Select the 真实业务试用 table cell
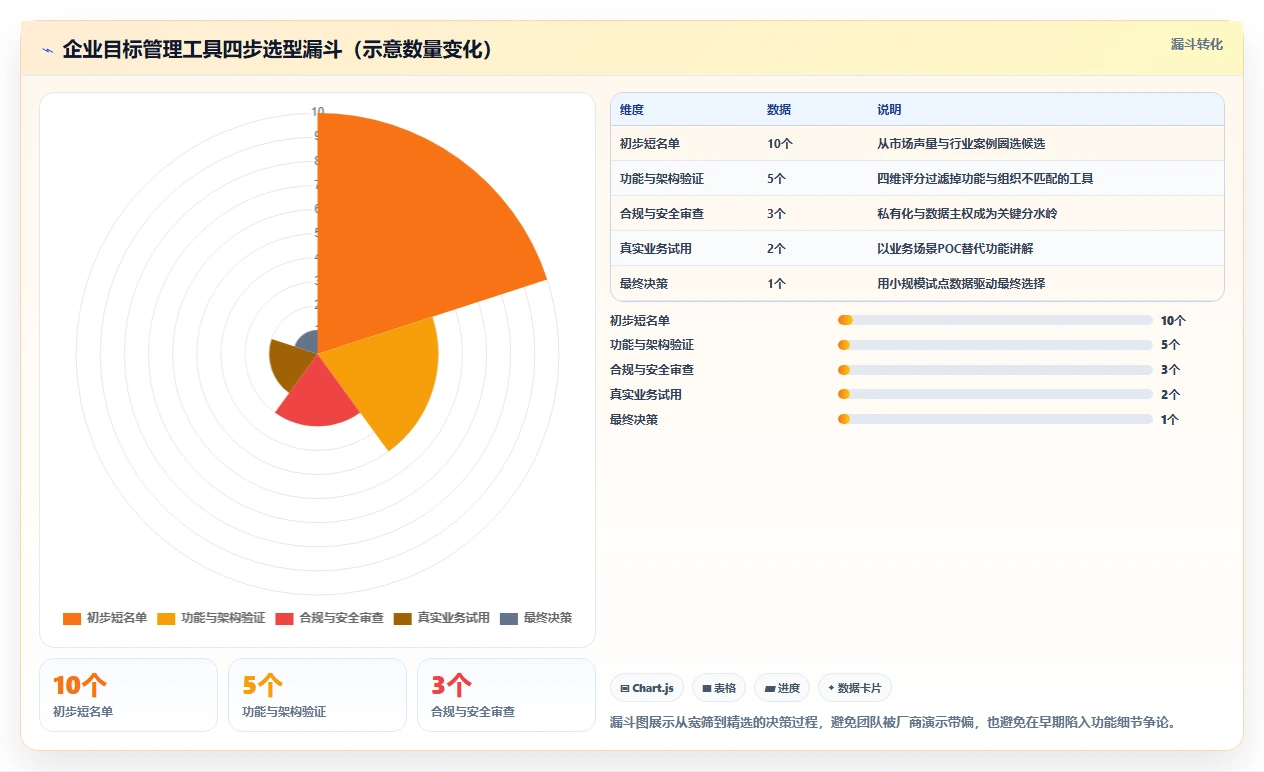The image size is (1264, 772). 655,249
